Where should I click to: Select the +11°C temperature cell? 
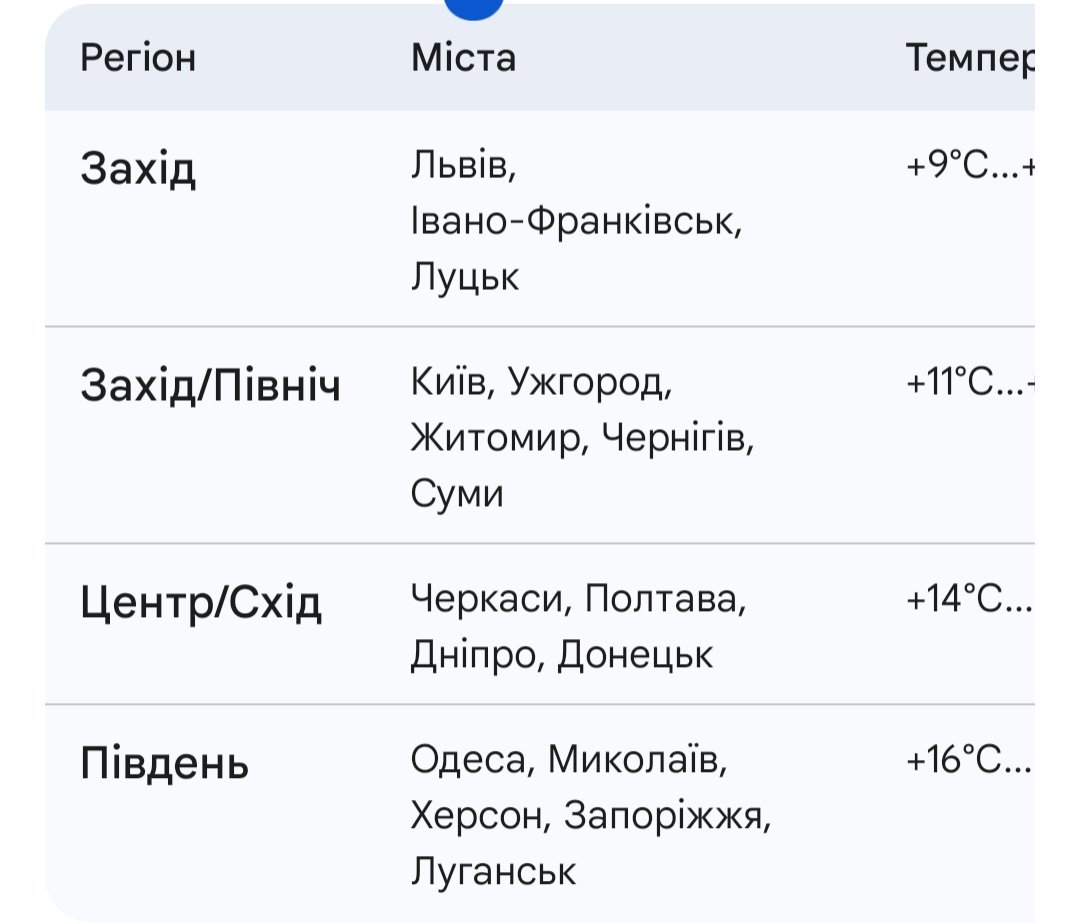click(968, 383)
